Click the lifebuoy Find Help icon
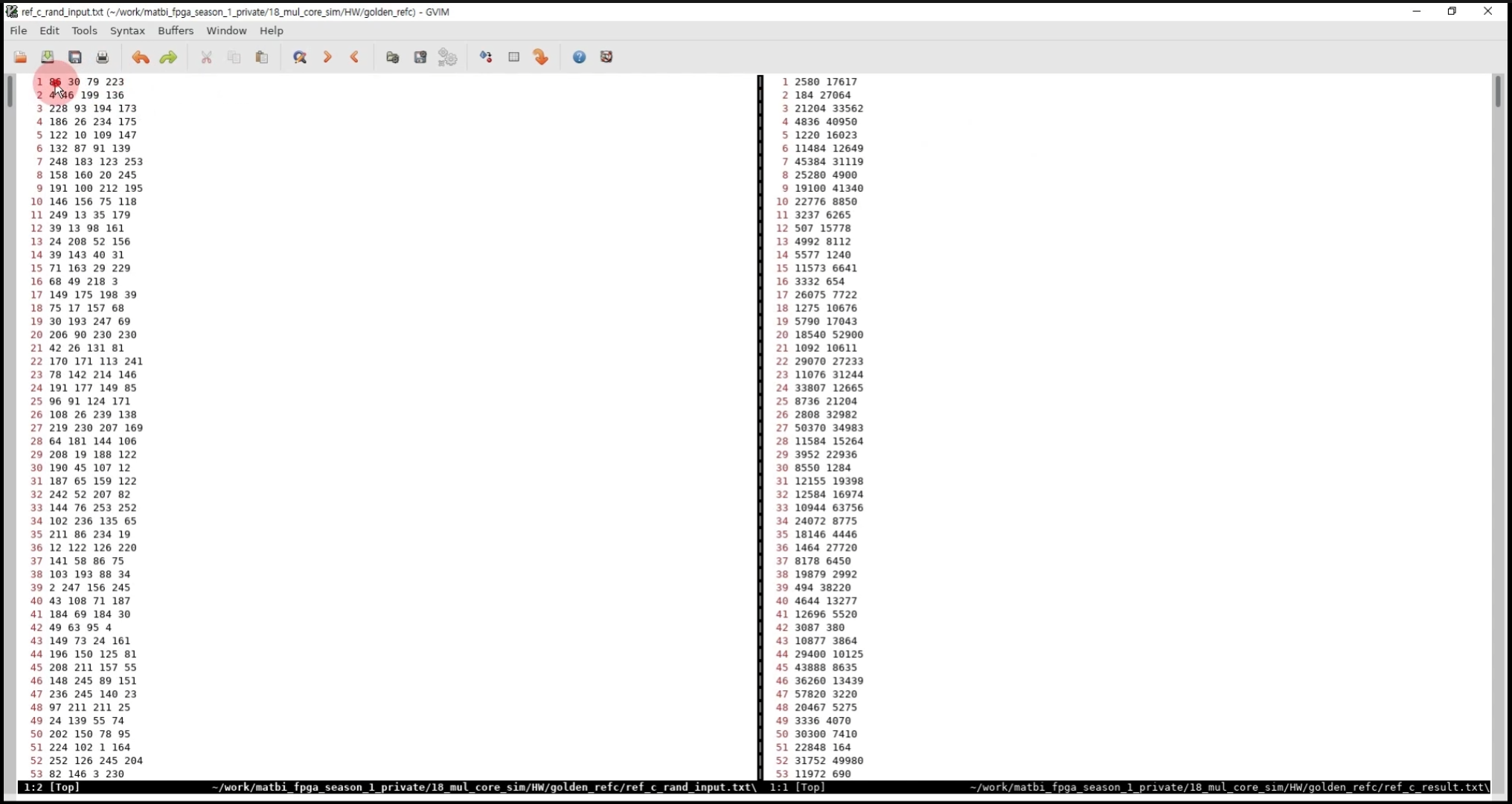1512x804 pixels. tap(606, 57)
